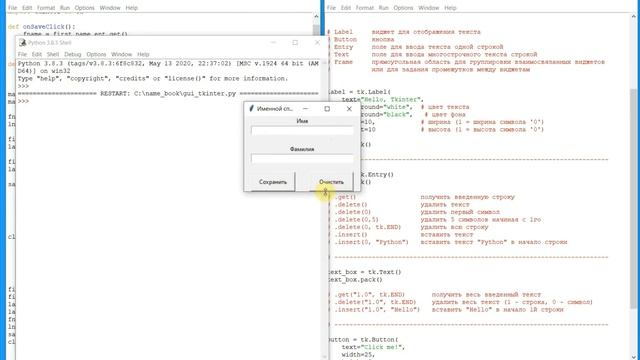Click the 'text="Hello, Tkinter"' code line
The height and width of the screenshot is (360, 640).
(x=383, y=99)
